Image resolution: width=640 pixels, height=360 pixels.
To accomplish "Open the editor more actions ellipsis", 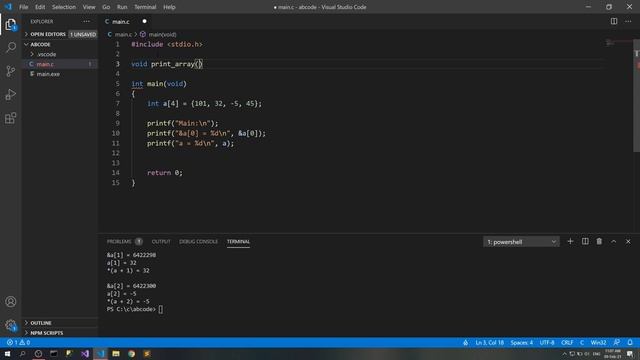I will point(628,21).
